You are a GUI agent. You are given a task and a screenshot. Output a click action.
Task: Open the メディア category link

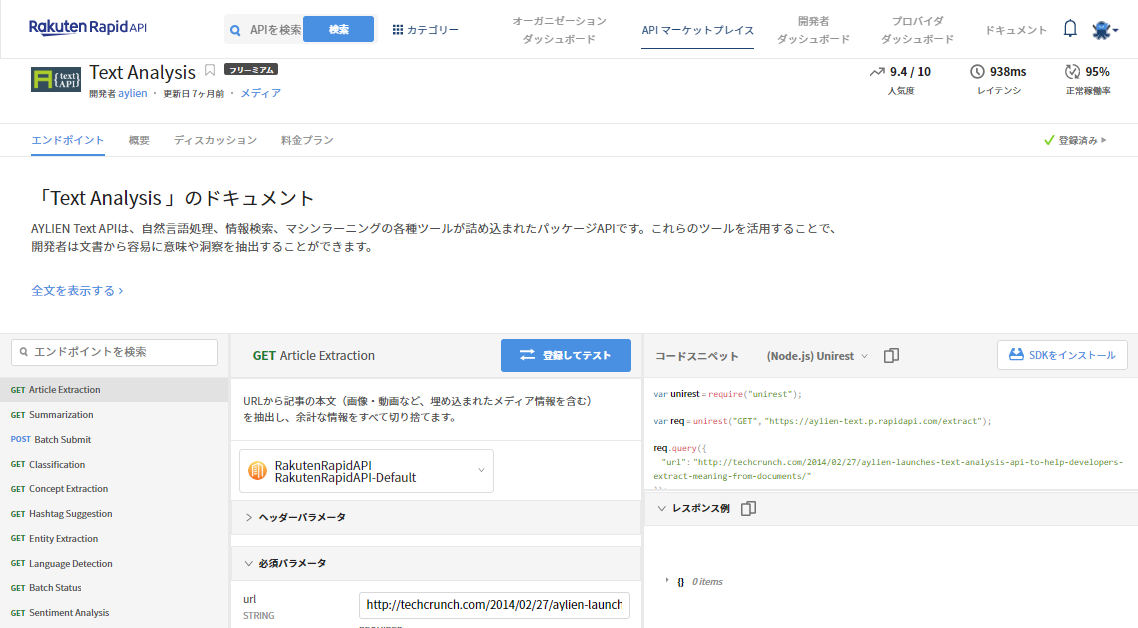click(261, 93)
